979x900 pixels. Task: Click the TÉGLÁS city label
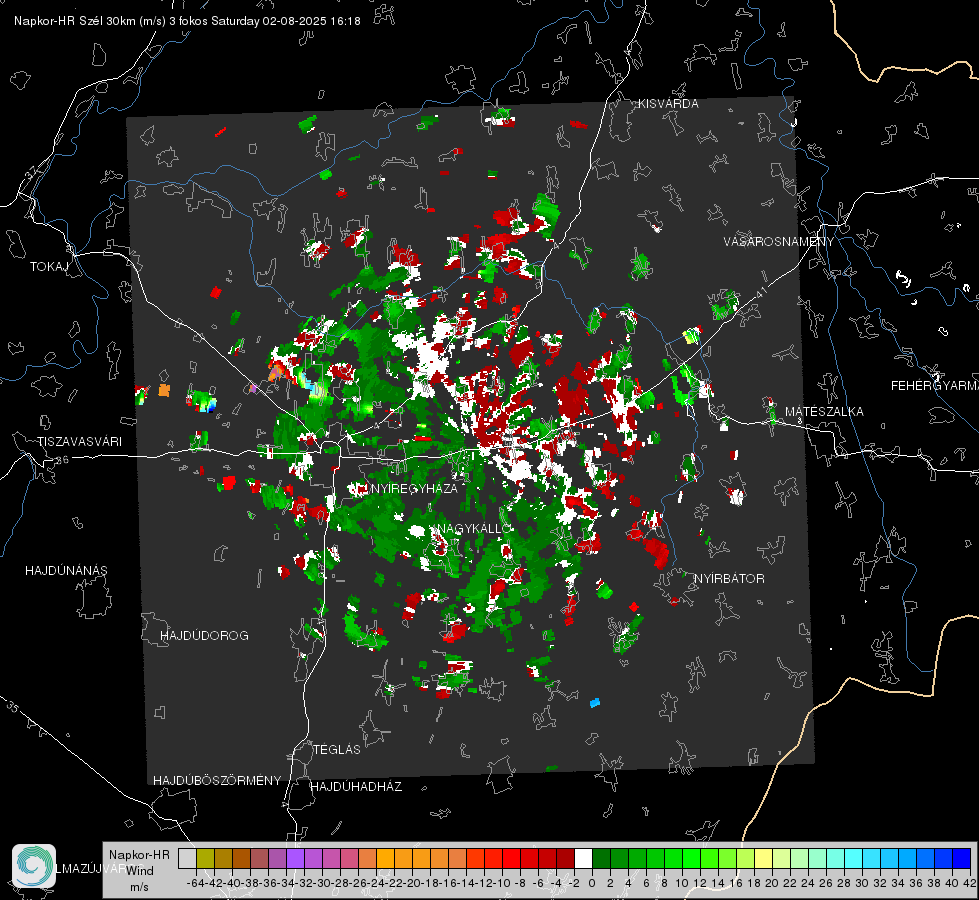pyautogui.click(x=337, y=749)
